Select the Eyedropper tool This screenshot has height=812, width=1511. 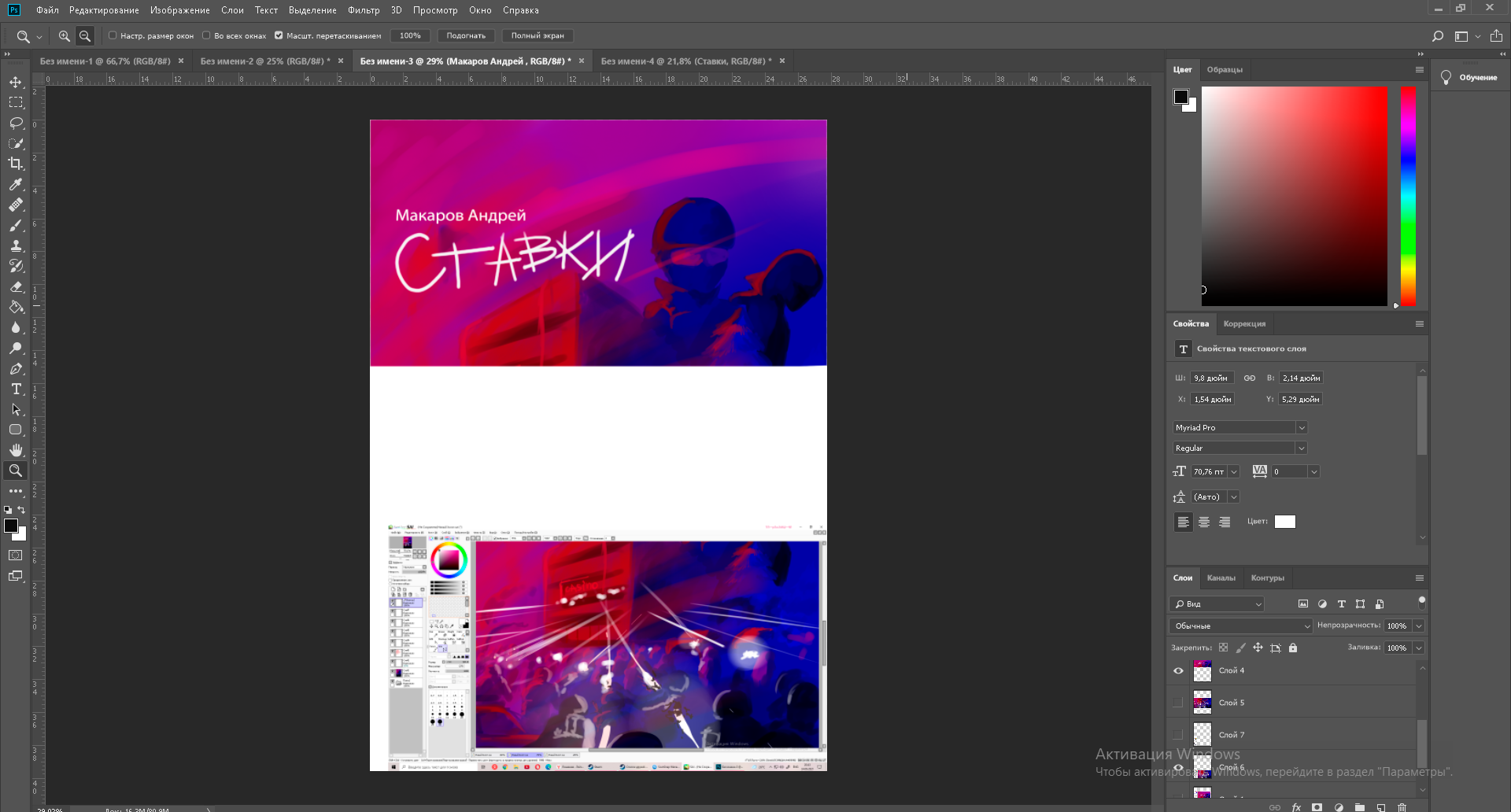click(x=16, y=184)
